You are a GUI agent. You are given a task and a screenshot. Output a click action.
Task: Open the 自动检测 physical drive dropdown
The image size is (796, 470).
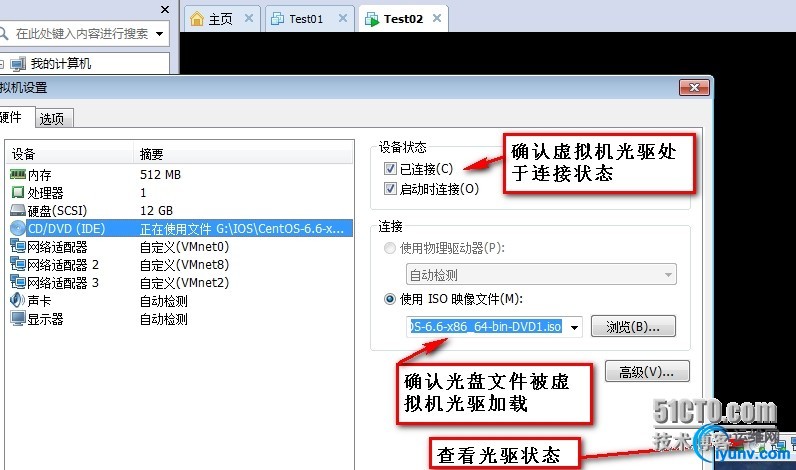pyautogui.click(x=541, y=275)
